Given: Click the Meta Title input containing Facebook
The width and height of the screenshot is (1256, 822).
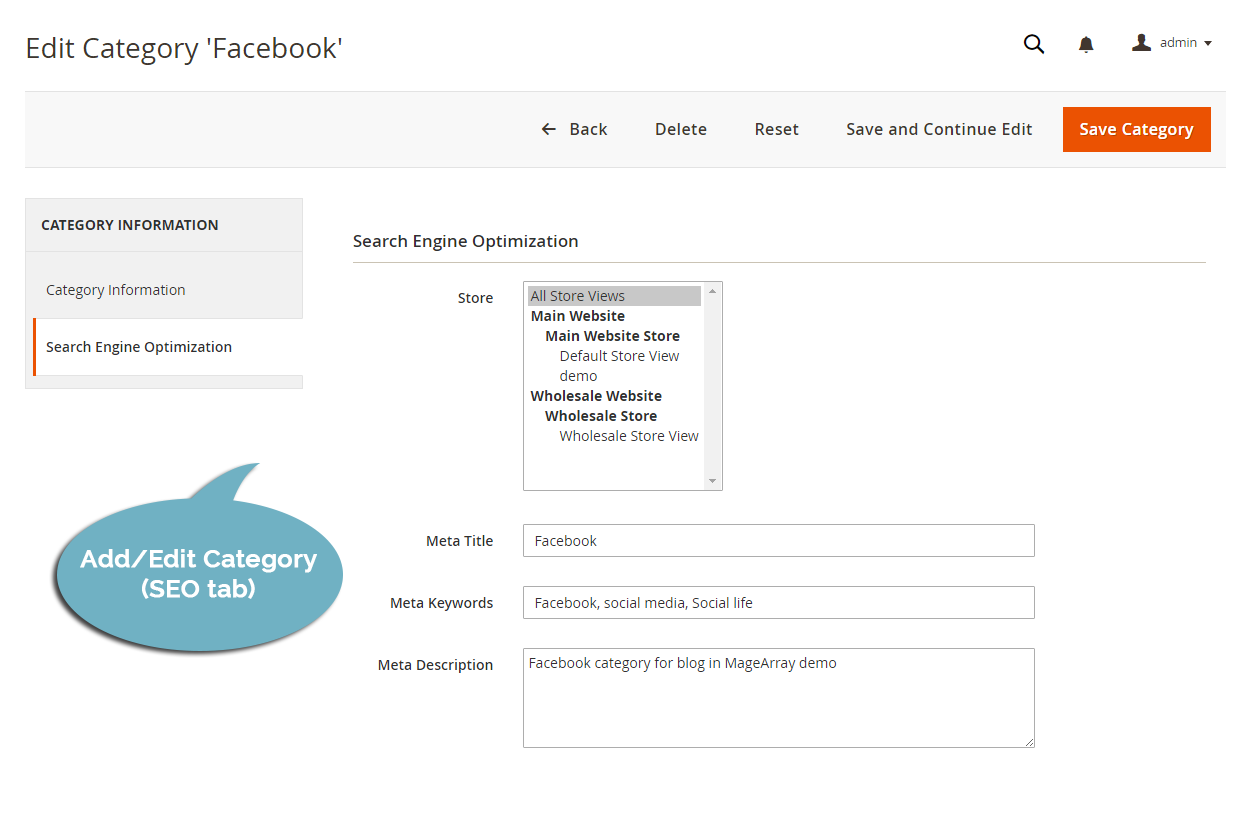Looking at the screenshot, I should tap(778, 540).
